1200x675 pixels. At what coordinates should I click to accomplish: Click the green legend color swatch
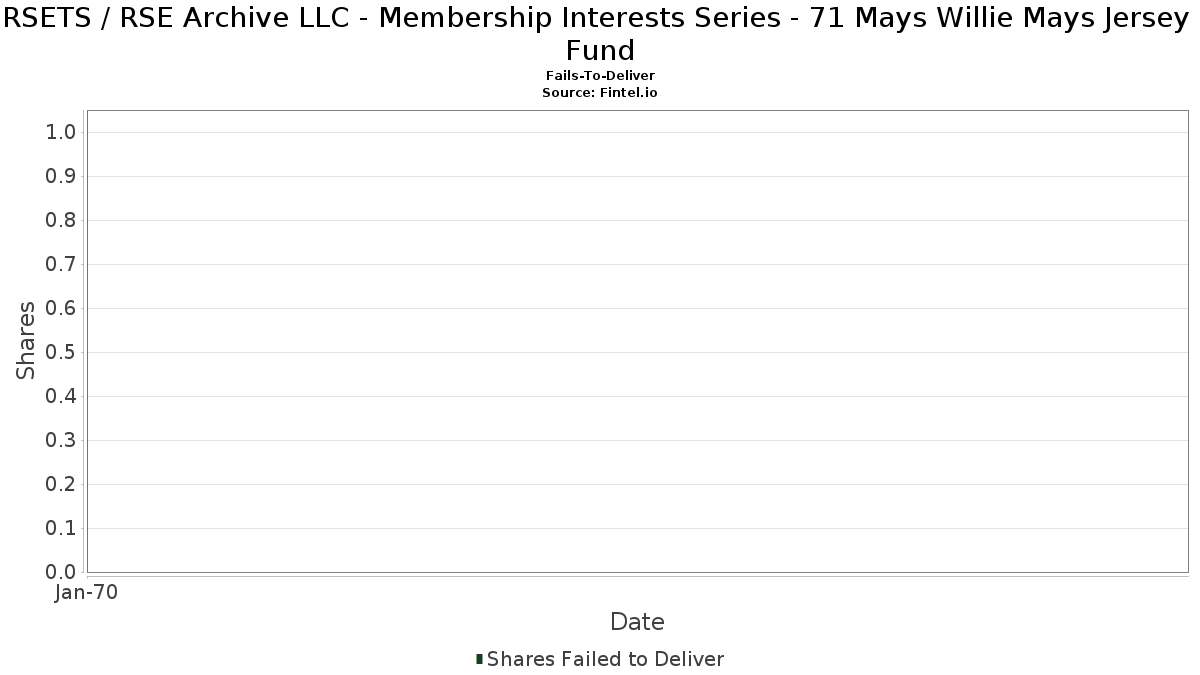[x=479, y=658]
